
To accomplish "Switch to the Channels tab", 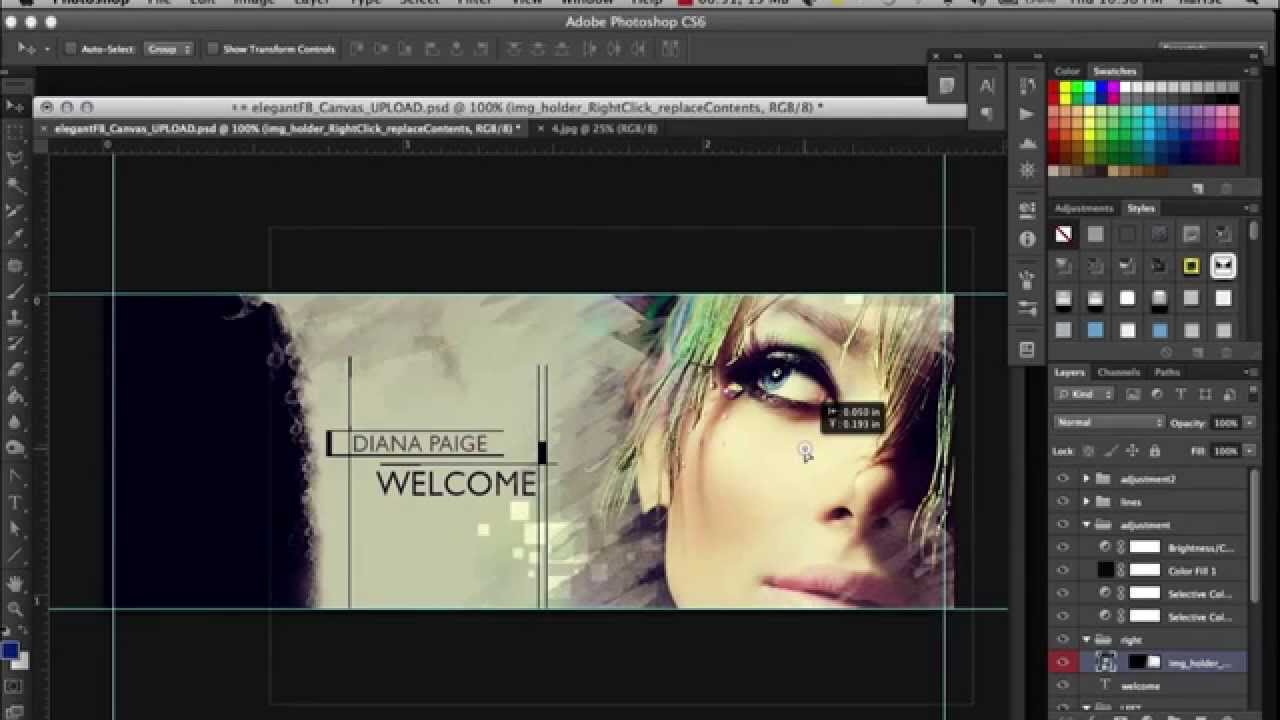I will pyautogui.click(x=1119, y=372).
